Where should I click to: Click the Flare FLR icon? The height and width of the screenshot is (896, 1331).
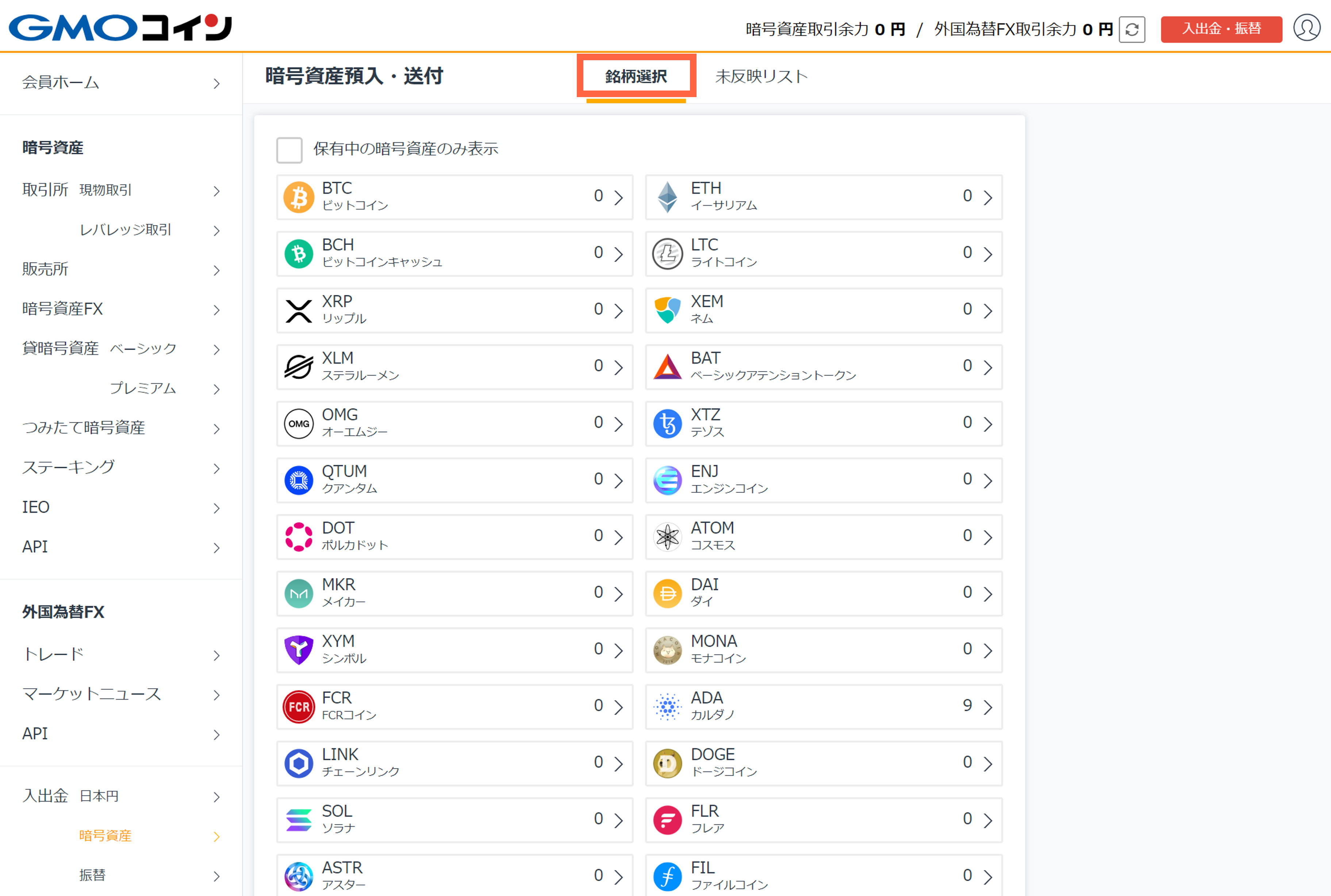[667, 819]
